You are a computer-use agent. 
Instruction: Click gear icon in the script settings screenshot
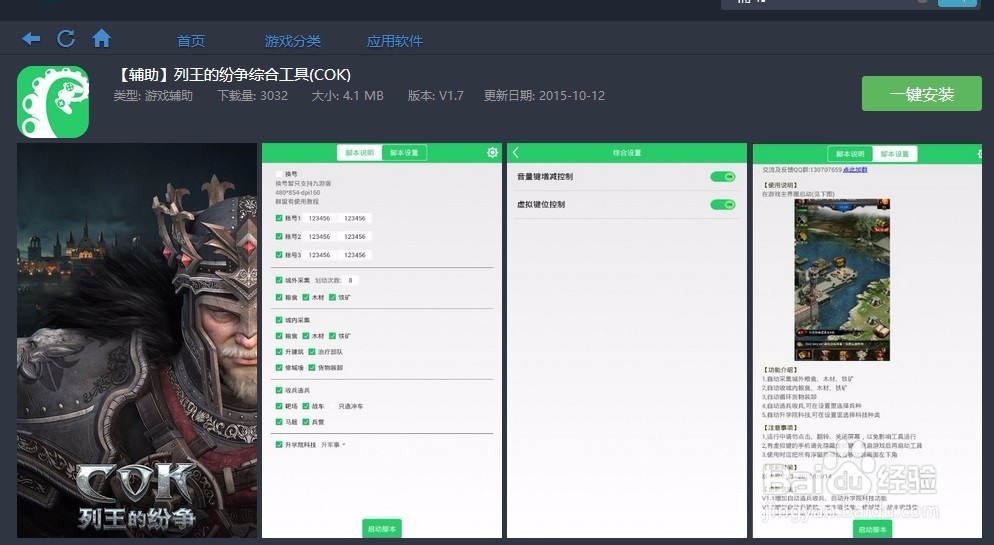[492, 153]
